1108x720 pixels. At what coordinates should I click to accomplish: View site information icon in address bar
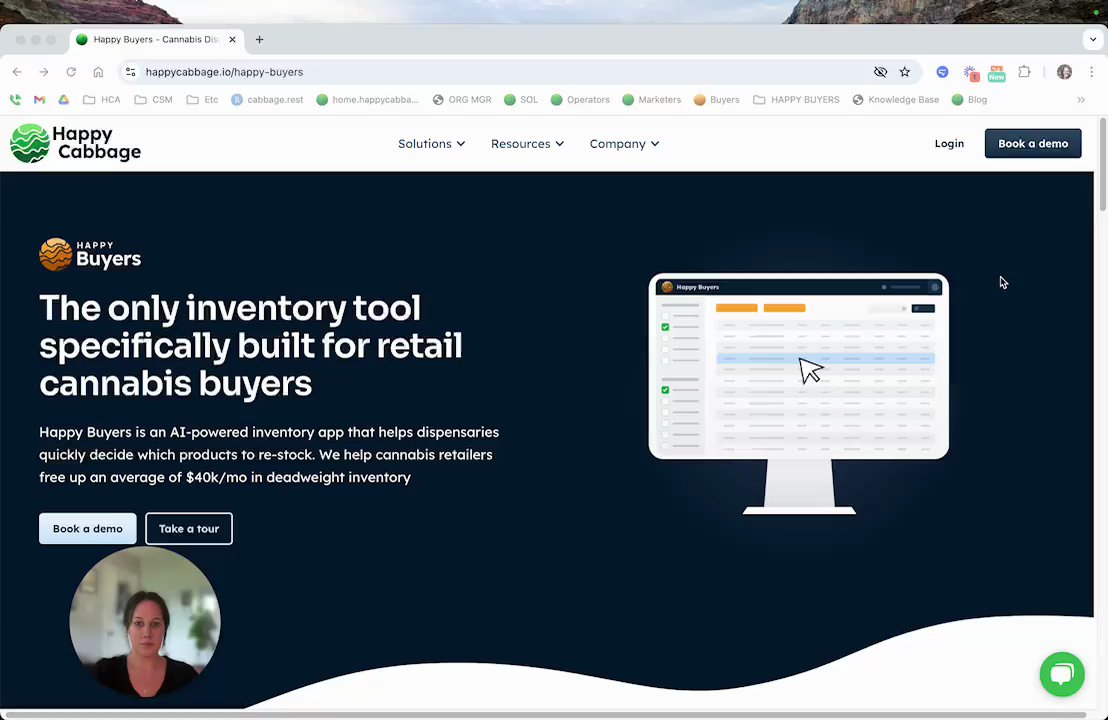coord(131,72)
